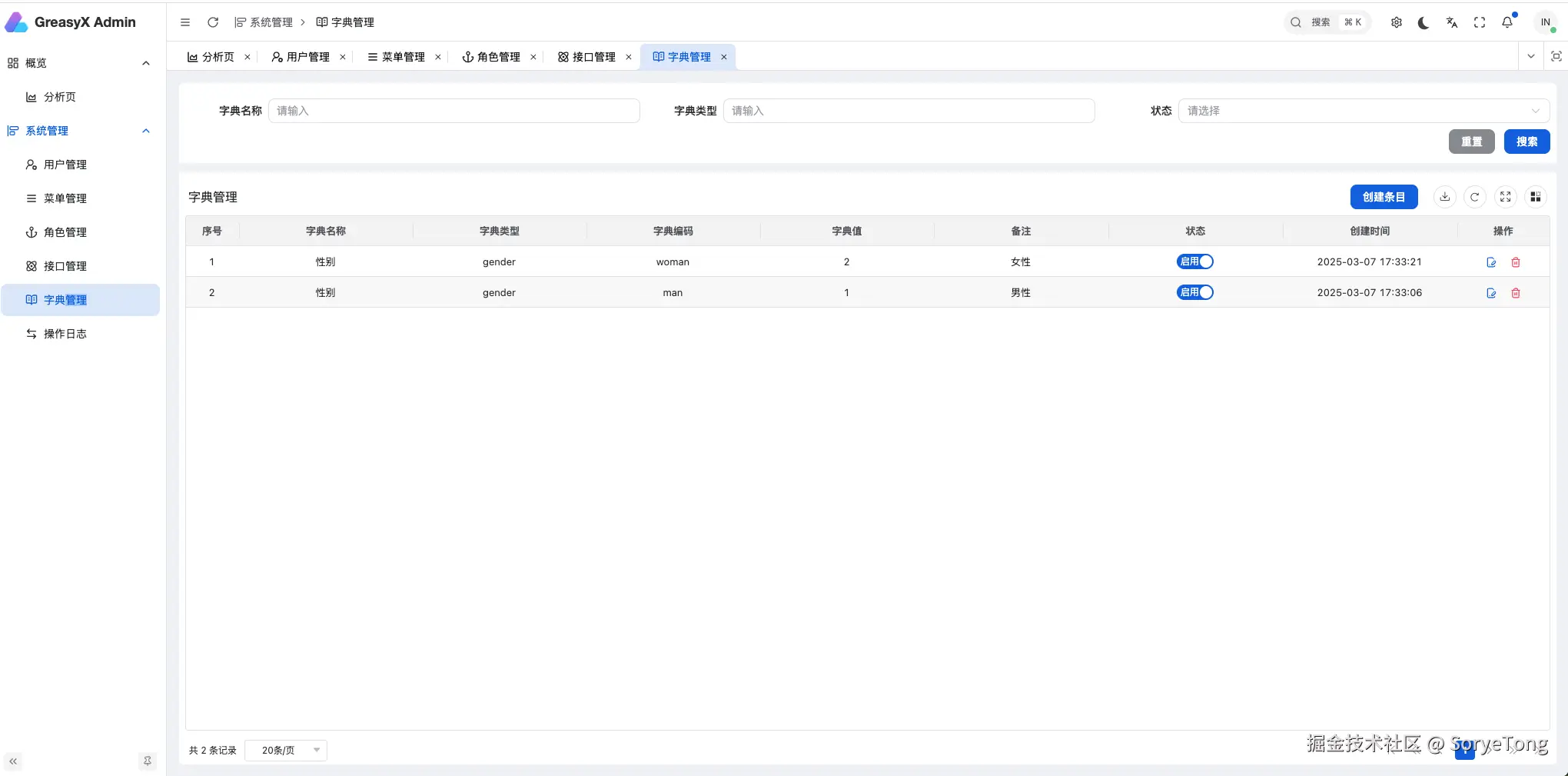Refresh the dictionary table

pos(1475,197)
